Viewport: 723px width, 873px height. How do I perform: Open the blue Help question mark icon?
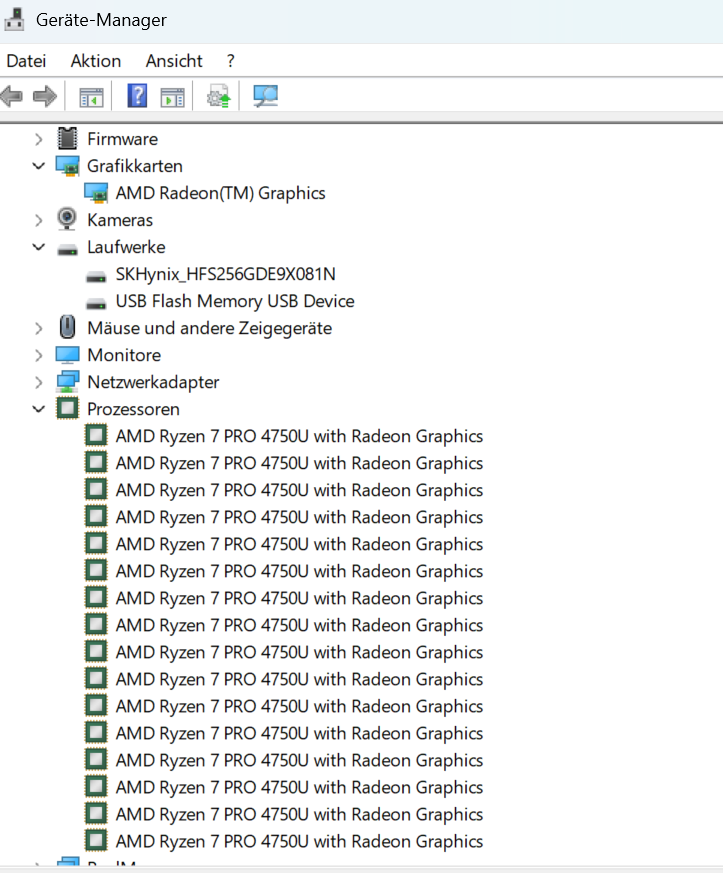137,96
